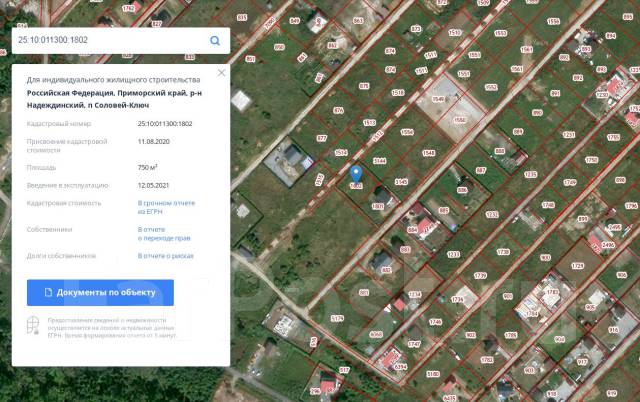Screen dimensions: 640x402
Task: Select parcel label 1739 on the map
Action: pos(480,276)
